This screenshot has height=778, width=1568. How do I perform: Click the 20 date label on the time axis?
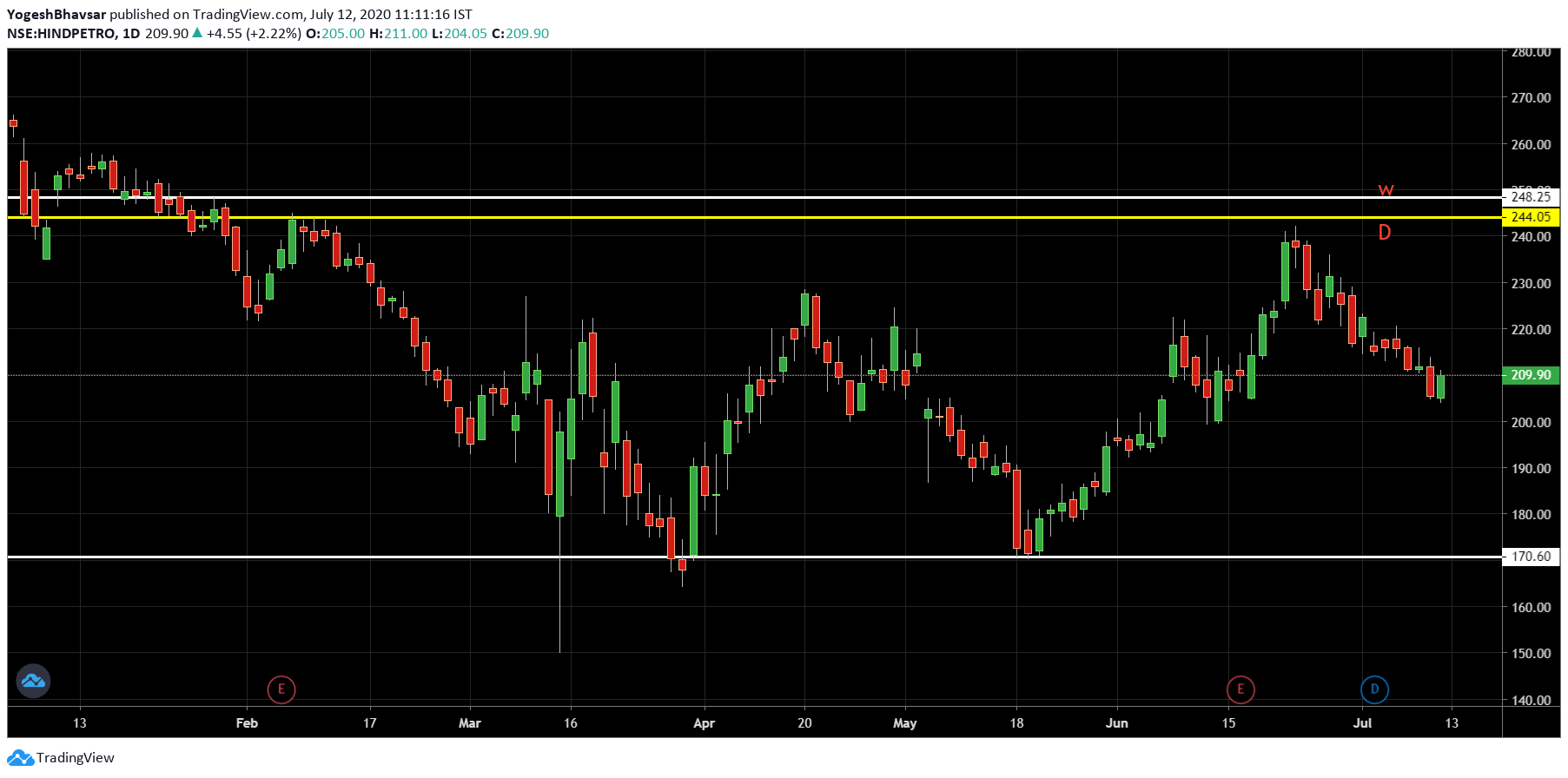pos(804,722)
